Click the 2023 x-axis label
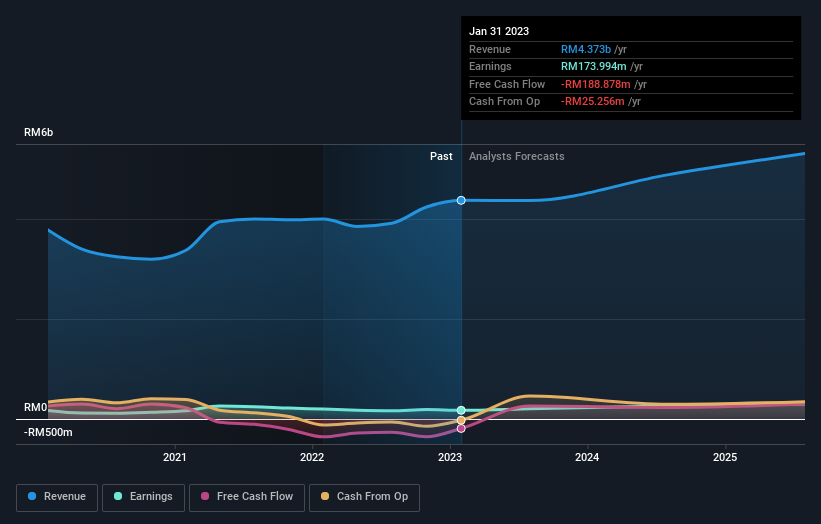This screenshot has height=524, width=821. 450,457
